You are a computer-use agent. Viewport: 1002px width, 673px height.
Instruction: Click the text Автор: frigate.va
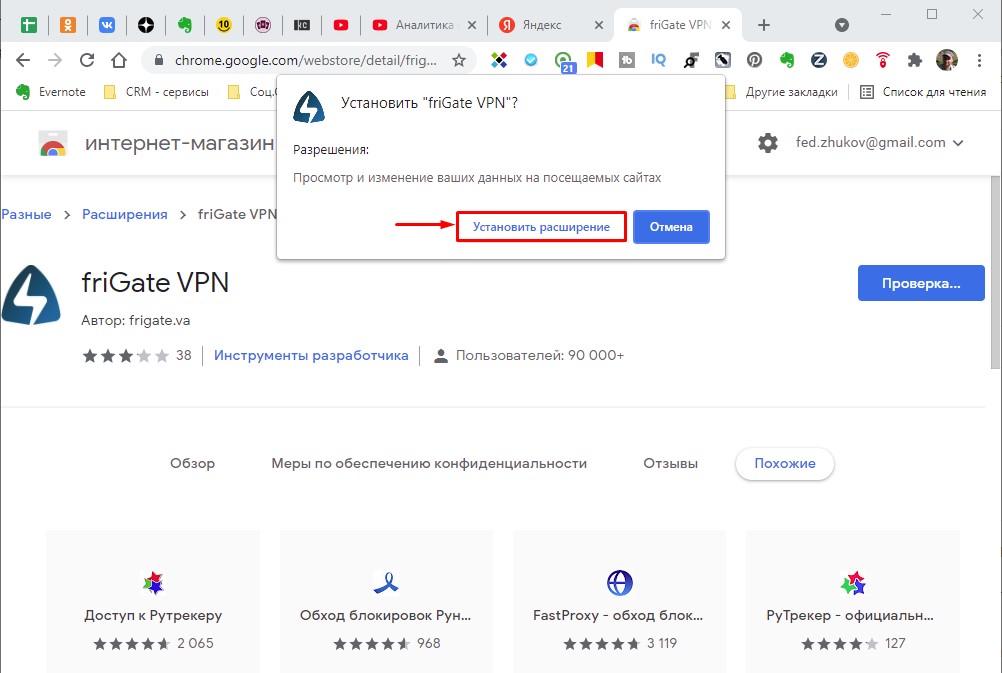(x=135, y=320)
